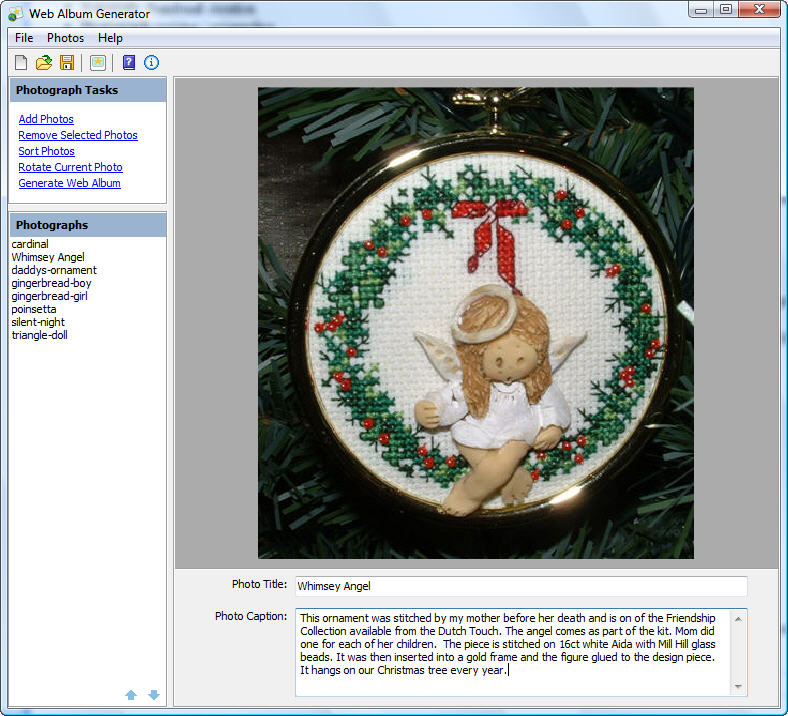This screenshot has height=716, width=788.
Task: Click the caption scrollbar up arrow
Action: tap(738, 619)
